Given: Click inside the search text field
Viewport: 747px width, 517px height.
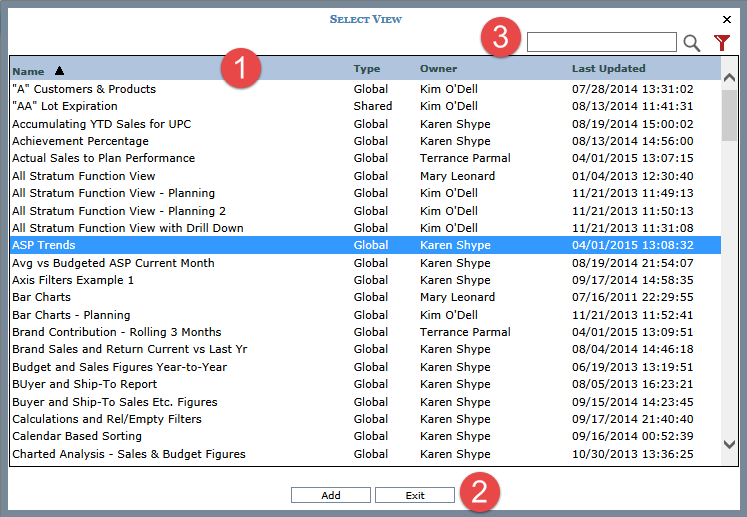Looking at the screenshot, I should (601, 42).
